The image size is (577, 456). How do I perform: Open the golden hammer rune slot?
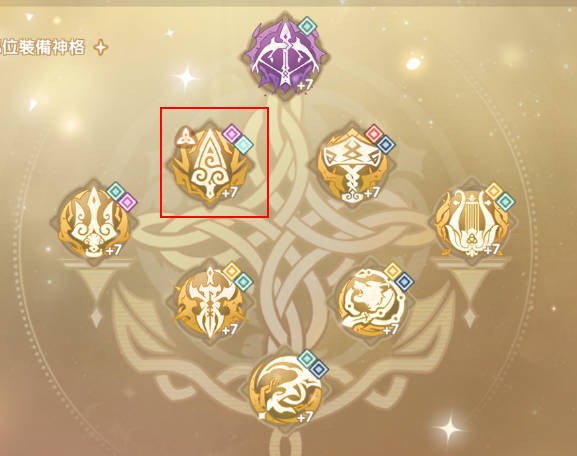click(x=352, y=166)
